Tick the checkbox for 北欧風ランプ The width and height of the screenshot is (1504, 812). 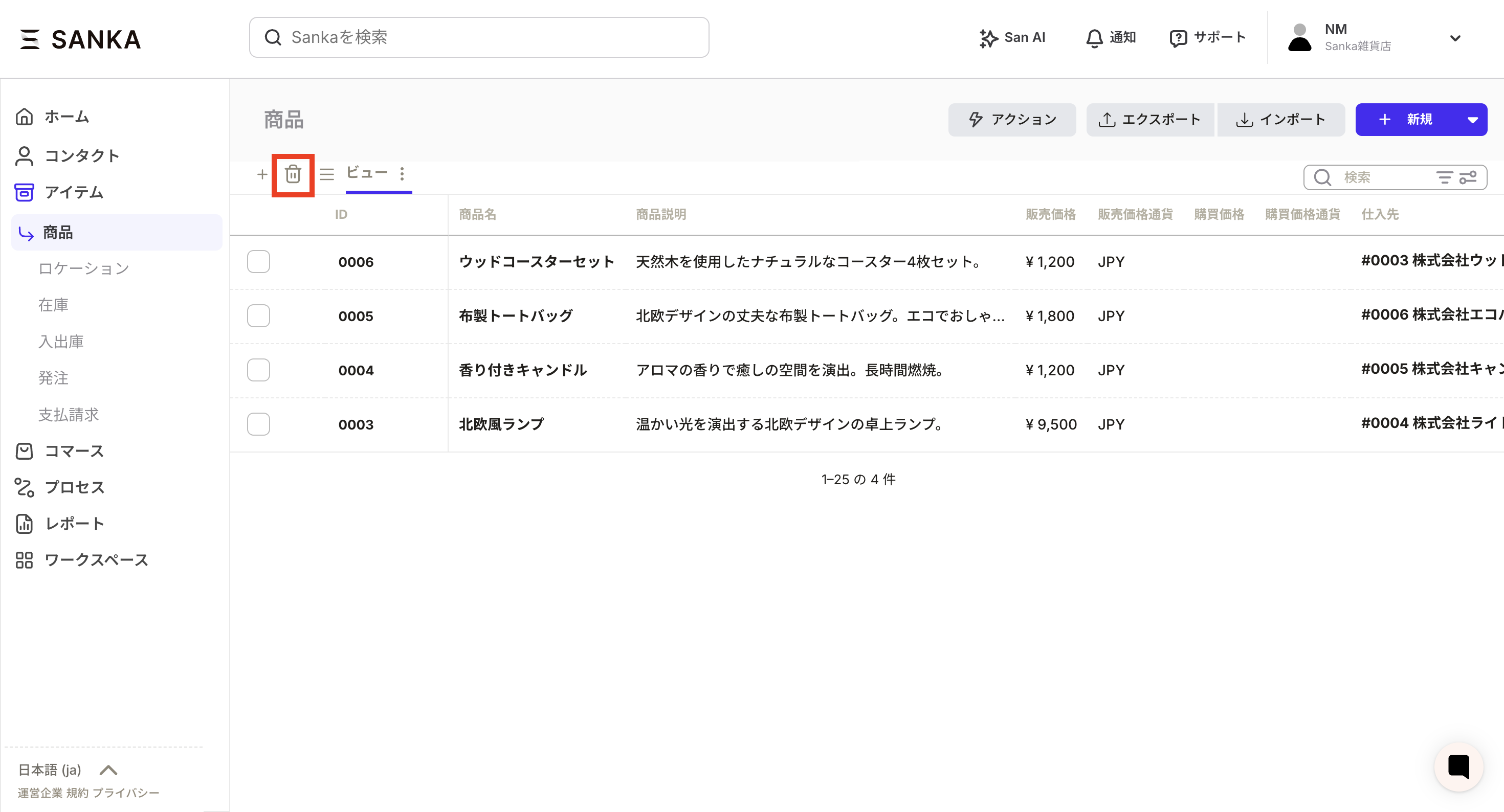258,424
